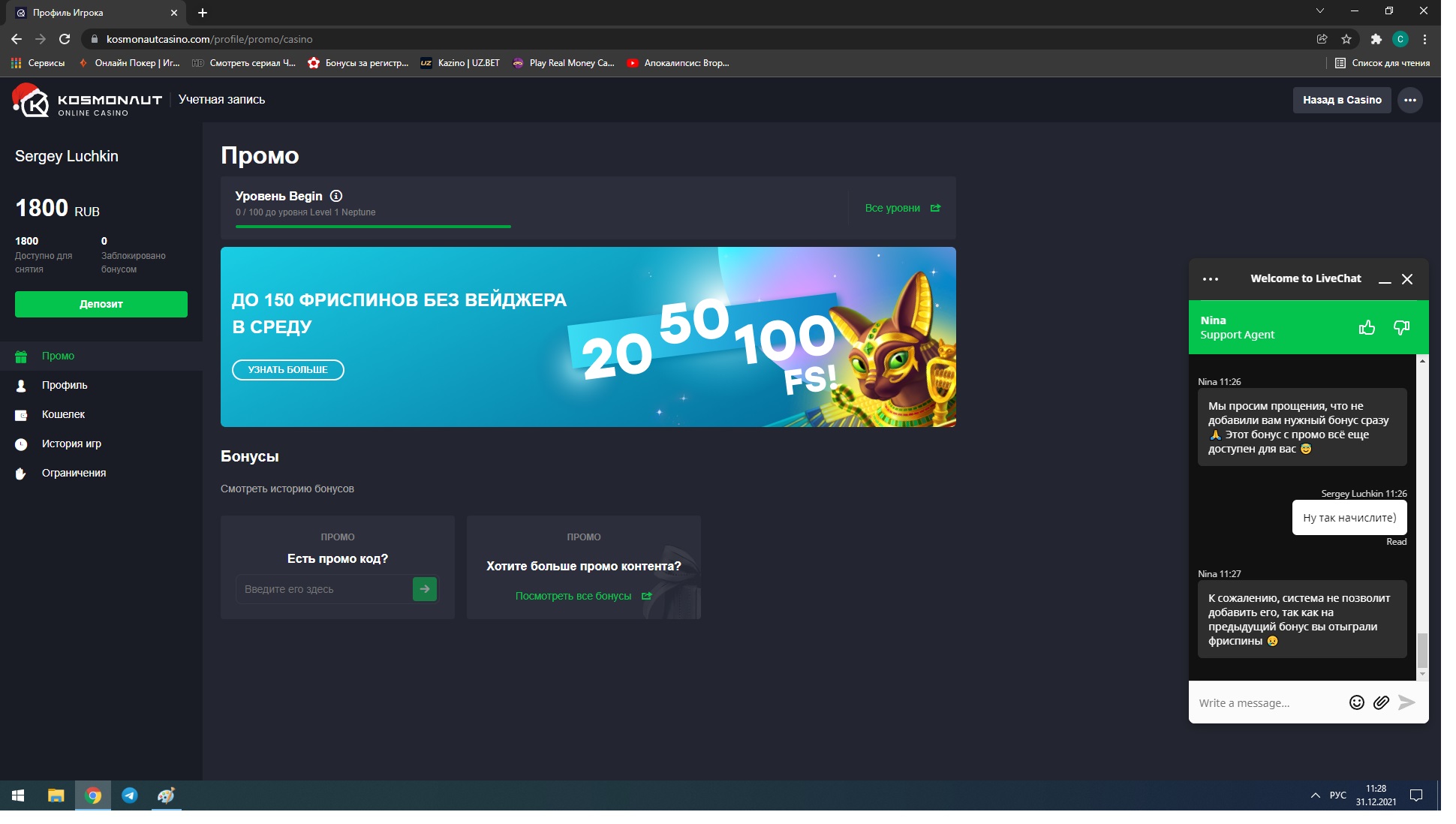Open Бонусы за регистр bookmark
The width and height of the screenshot is (1456, 824).
coord(359,63)
